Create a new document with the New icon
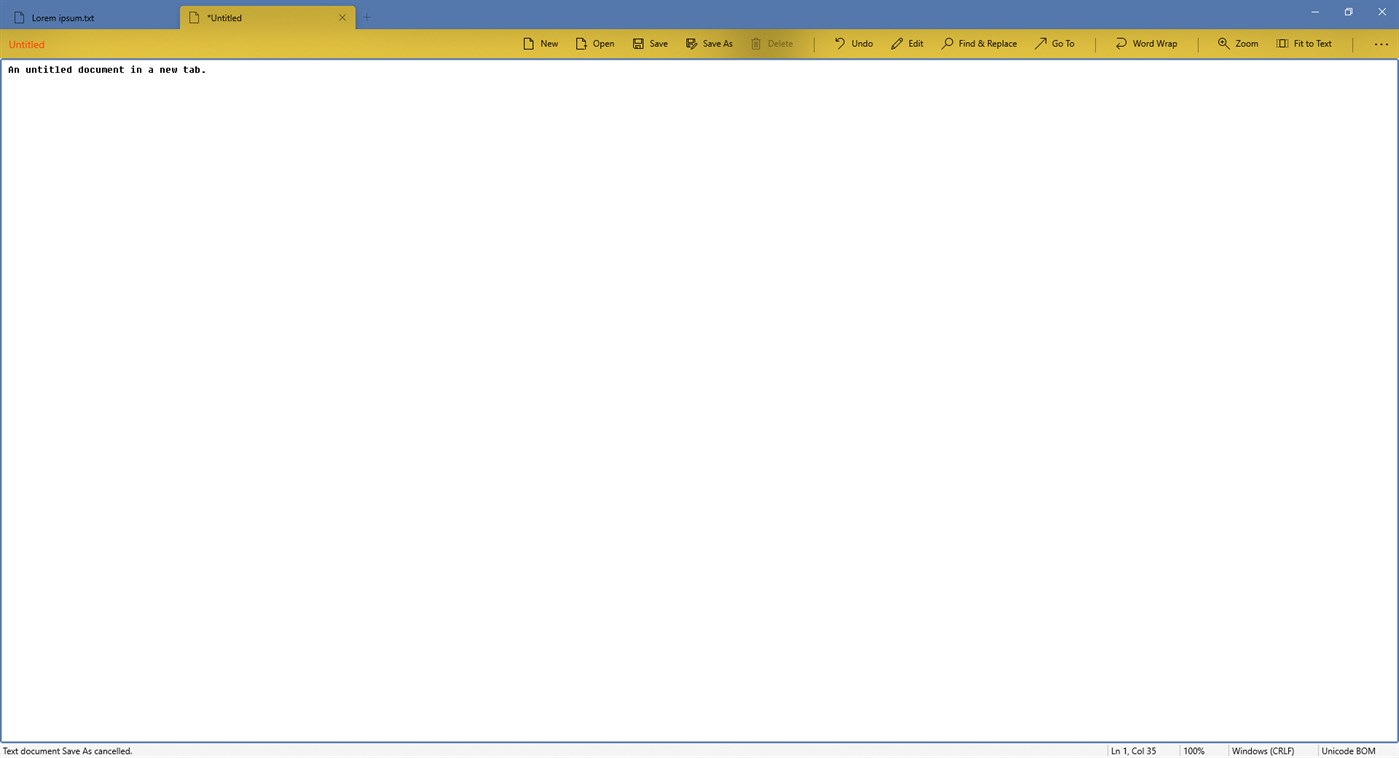This screenshot has width=1399, height=758. tap(540, 43)
